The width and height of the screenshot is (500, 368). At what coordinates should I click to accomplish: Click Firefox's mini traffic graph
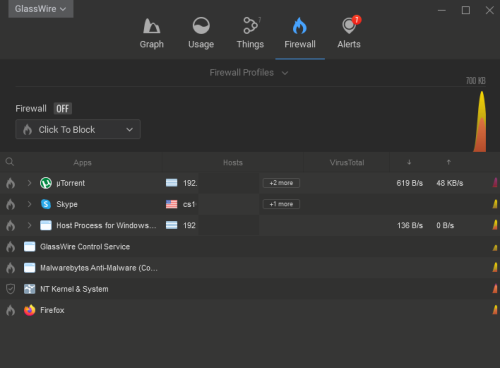coord(495,310)
